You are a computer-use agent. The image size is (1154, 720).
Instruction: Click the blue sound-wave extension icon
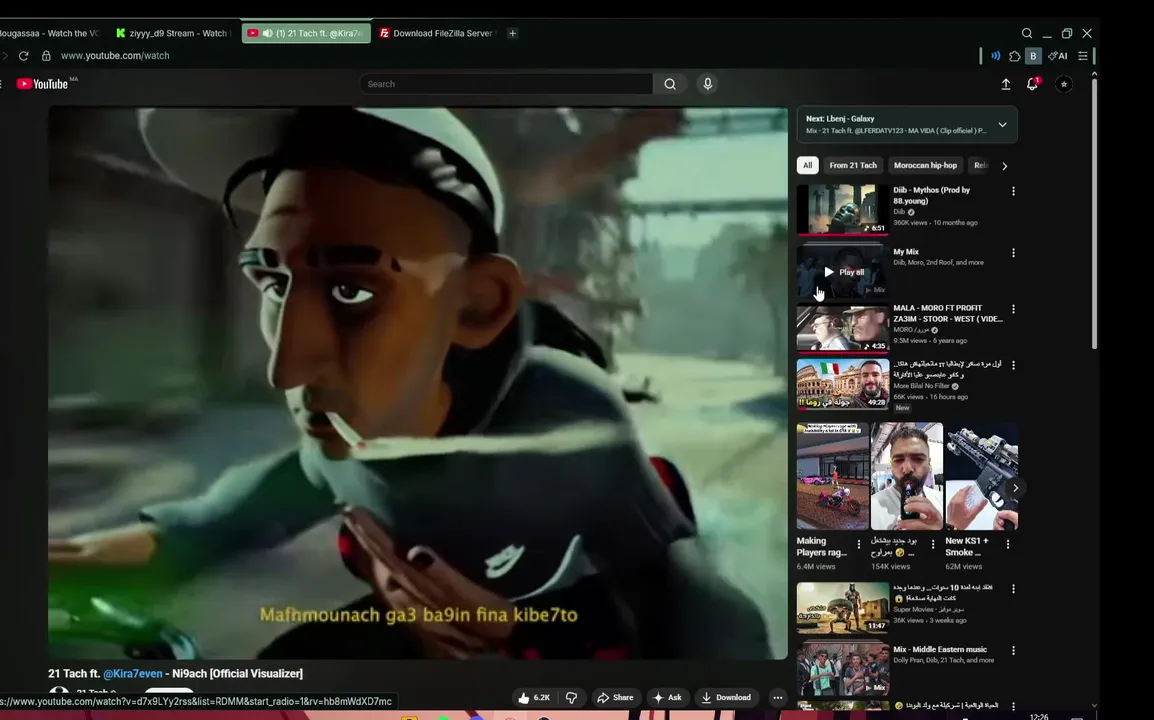[996, 56]
